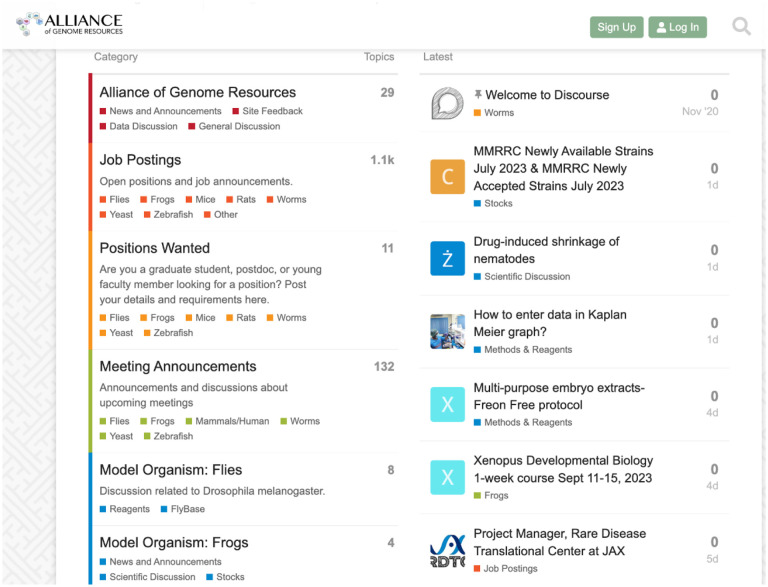
Task: Open the Meeting Announcements category
Action: click(178, 367)
